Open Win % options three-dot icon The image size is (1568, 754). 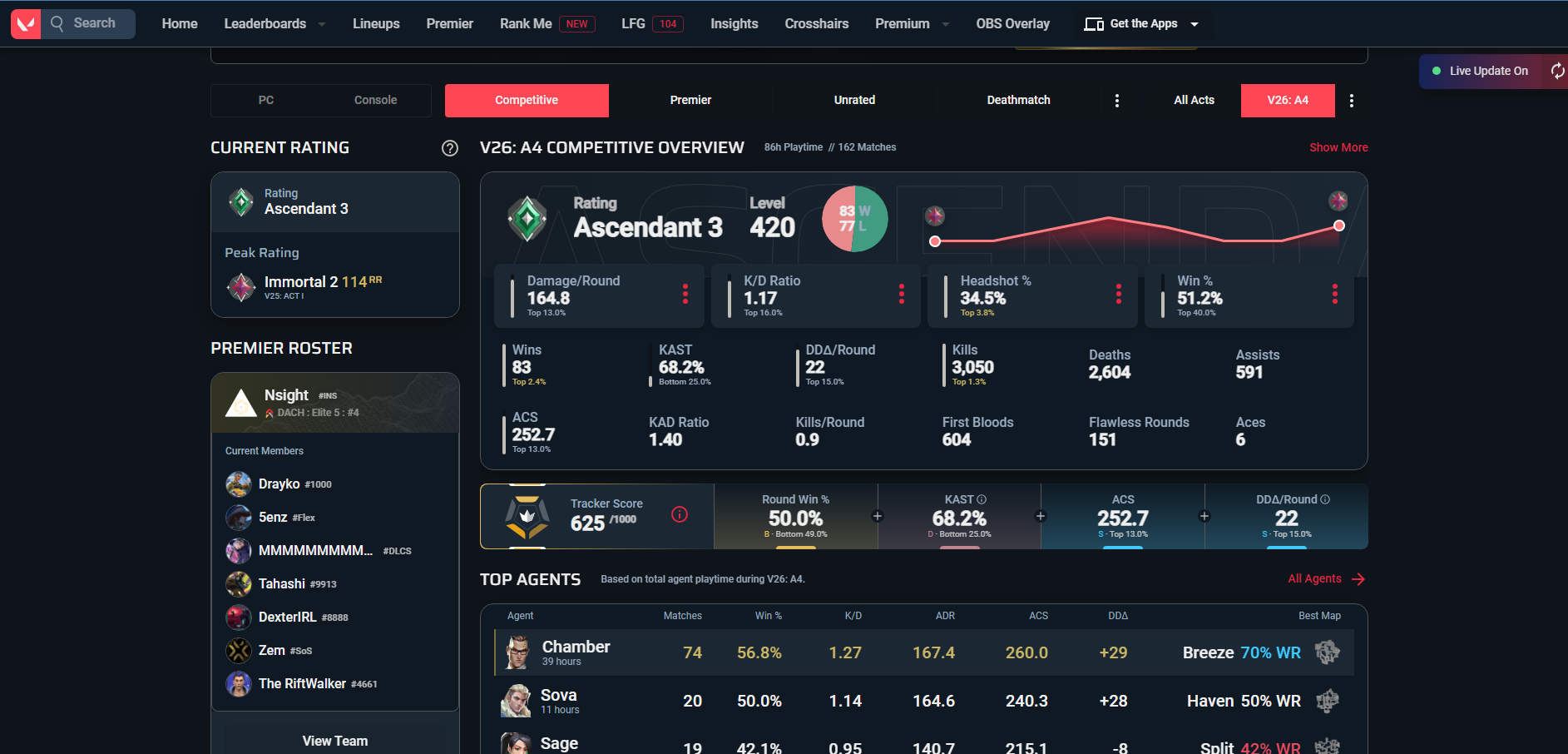point(1335,294)
